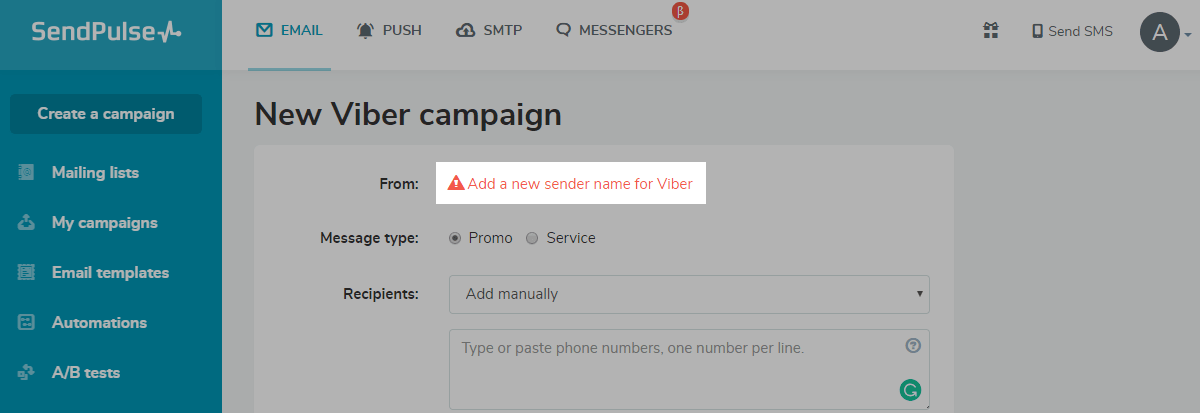Viewport: 1200px width, 413px height.
Task: Select the Promo message type
Action: click(455, 238)
